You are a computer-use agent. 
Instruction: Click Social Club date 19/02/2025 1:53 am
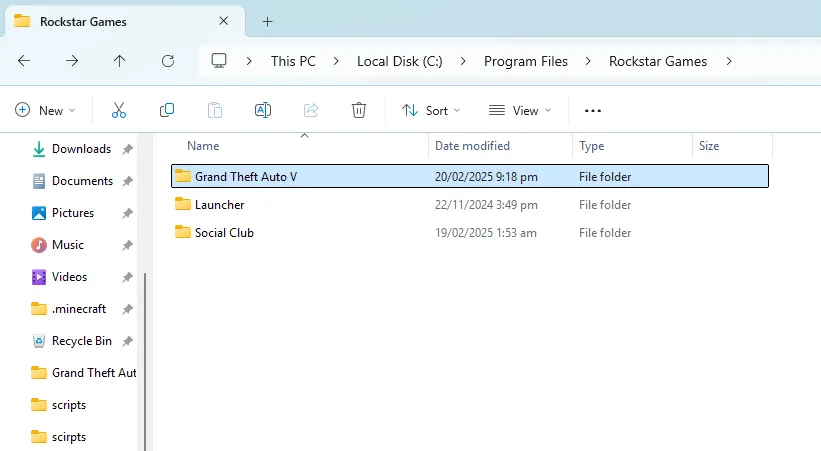point(485,233)
